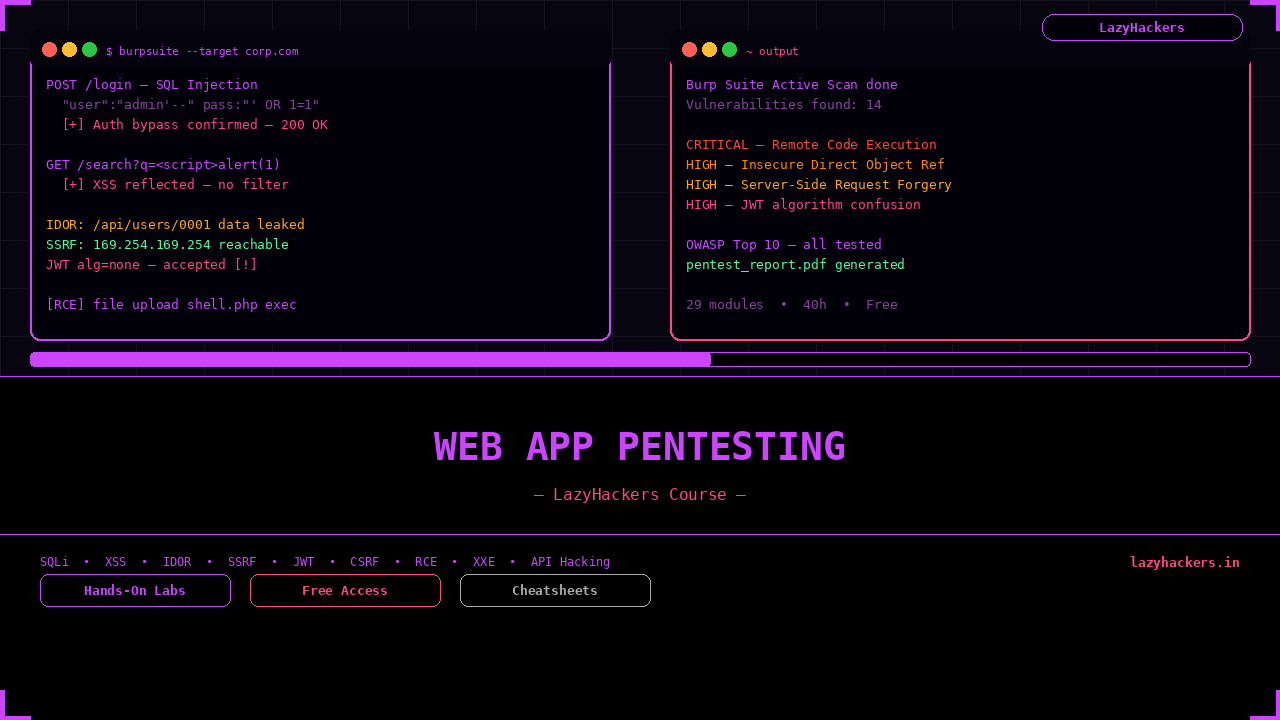Screen dimensions: 1280x720
Task: Click the red dot on output terminal
Action: coord(689,50)
